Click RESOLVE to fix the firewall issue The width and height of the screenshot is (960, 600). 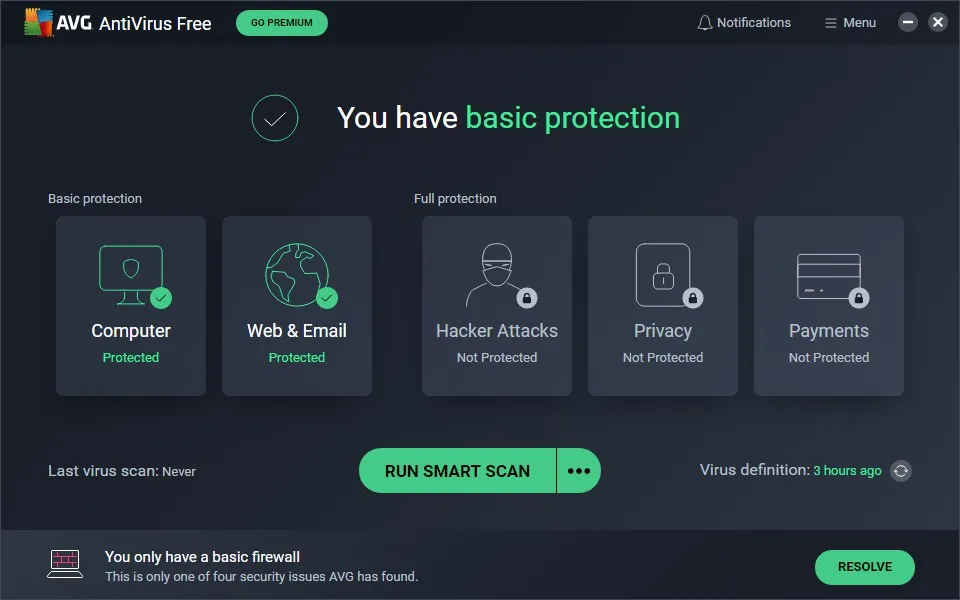pyautogui.click(x=864, y=567)
